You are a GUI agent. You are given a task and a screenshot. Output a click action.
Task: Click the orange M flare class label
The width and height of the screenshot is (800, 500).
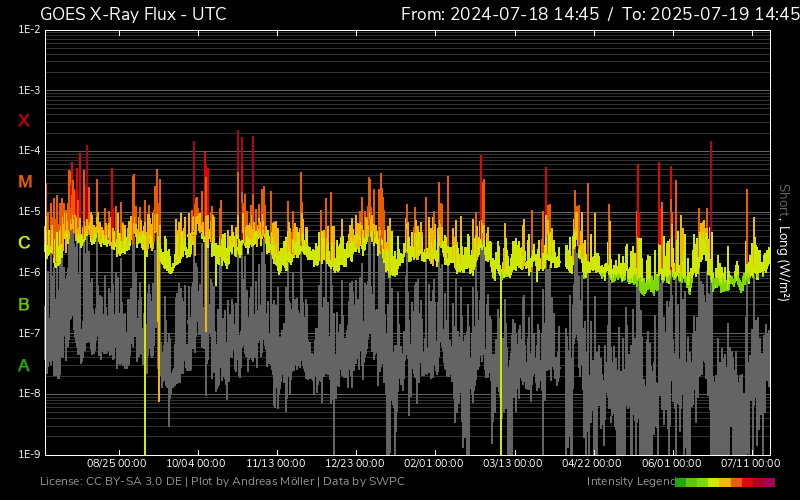point(24,182)
